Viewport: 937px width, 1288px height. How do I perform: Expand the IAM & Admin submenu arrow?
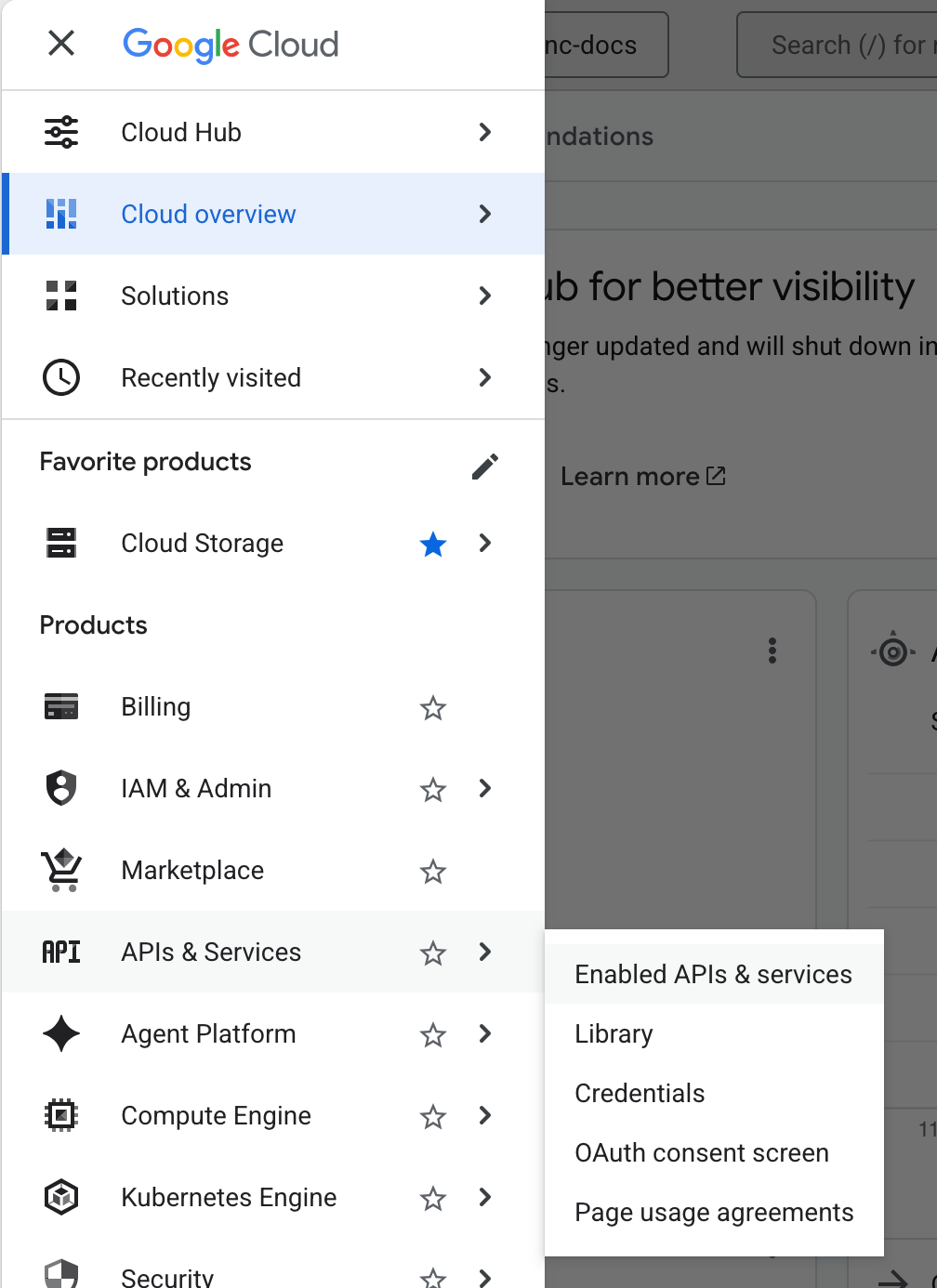coord(484,788)
